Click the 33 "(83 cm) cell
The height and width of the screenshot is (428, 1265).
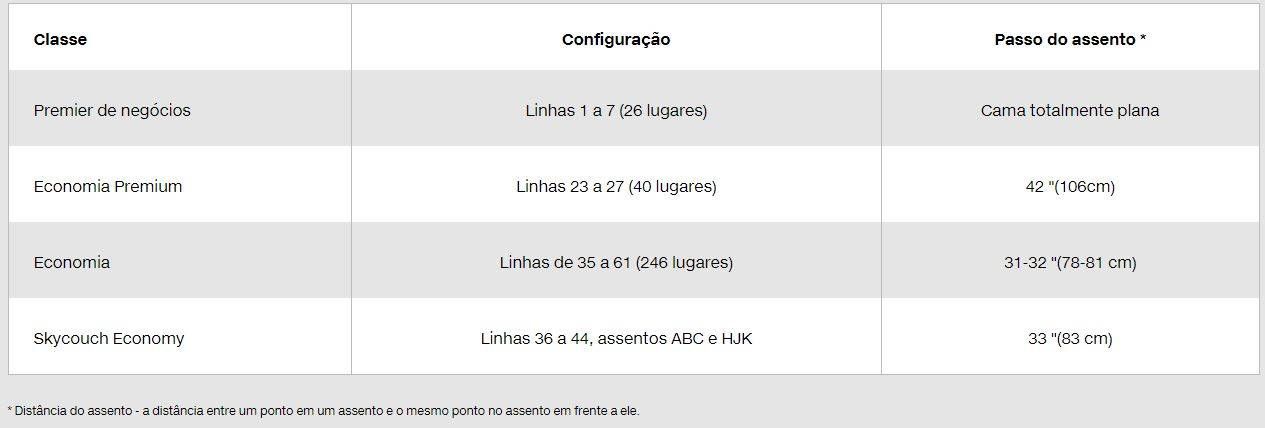point(1070,338)
